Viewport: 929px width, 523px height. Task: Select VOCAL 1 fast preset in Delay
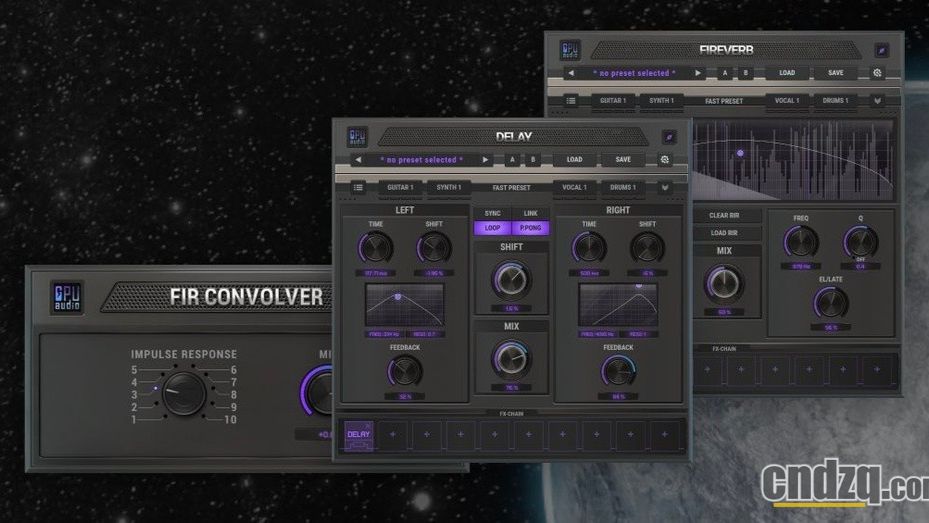[x=574, y=187]
